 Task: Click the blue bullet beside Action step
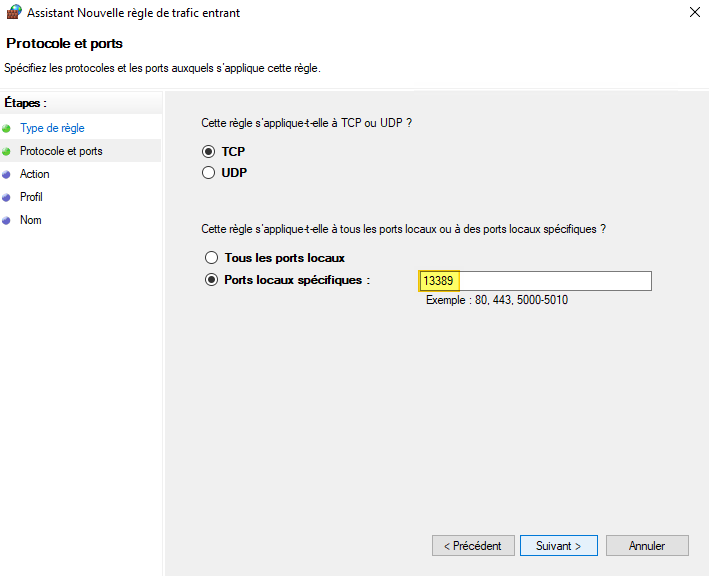pyautogui.click(x=7, y=174)
